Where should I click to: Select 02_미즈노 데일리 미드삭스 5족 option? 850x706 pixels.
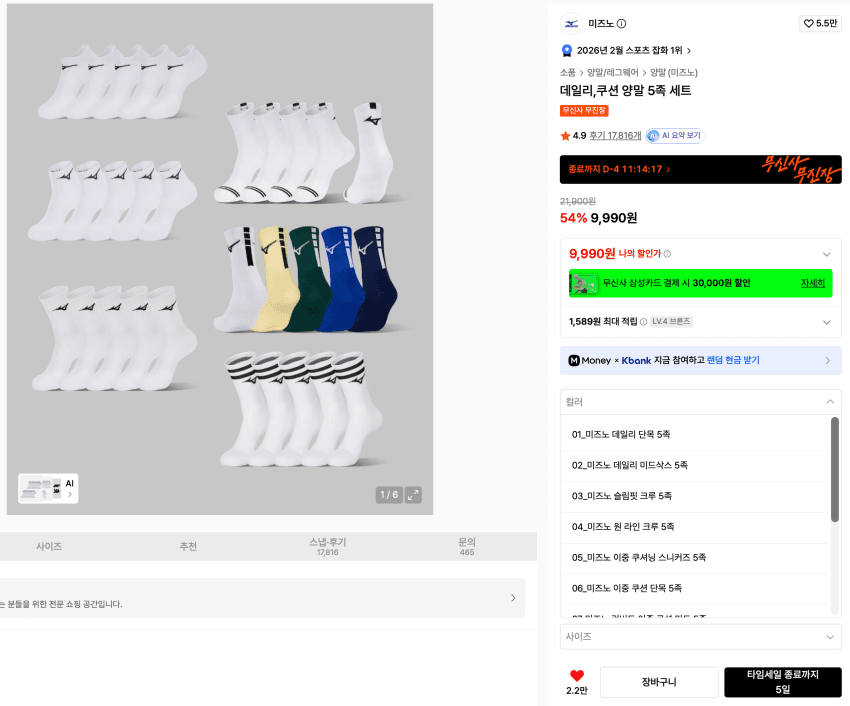[695, 465]
